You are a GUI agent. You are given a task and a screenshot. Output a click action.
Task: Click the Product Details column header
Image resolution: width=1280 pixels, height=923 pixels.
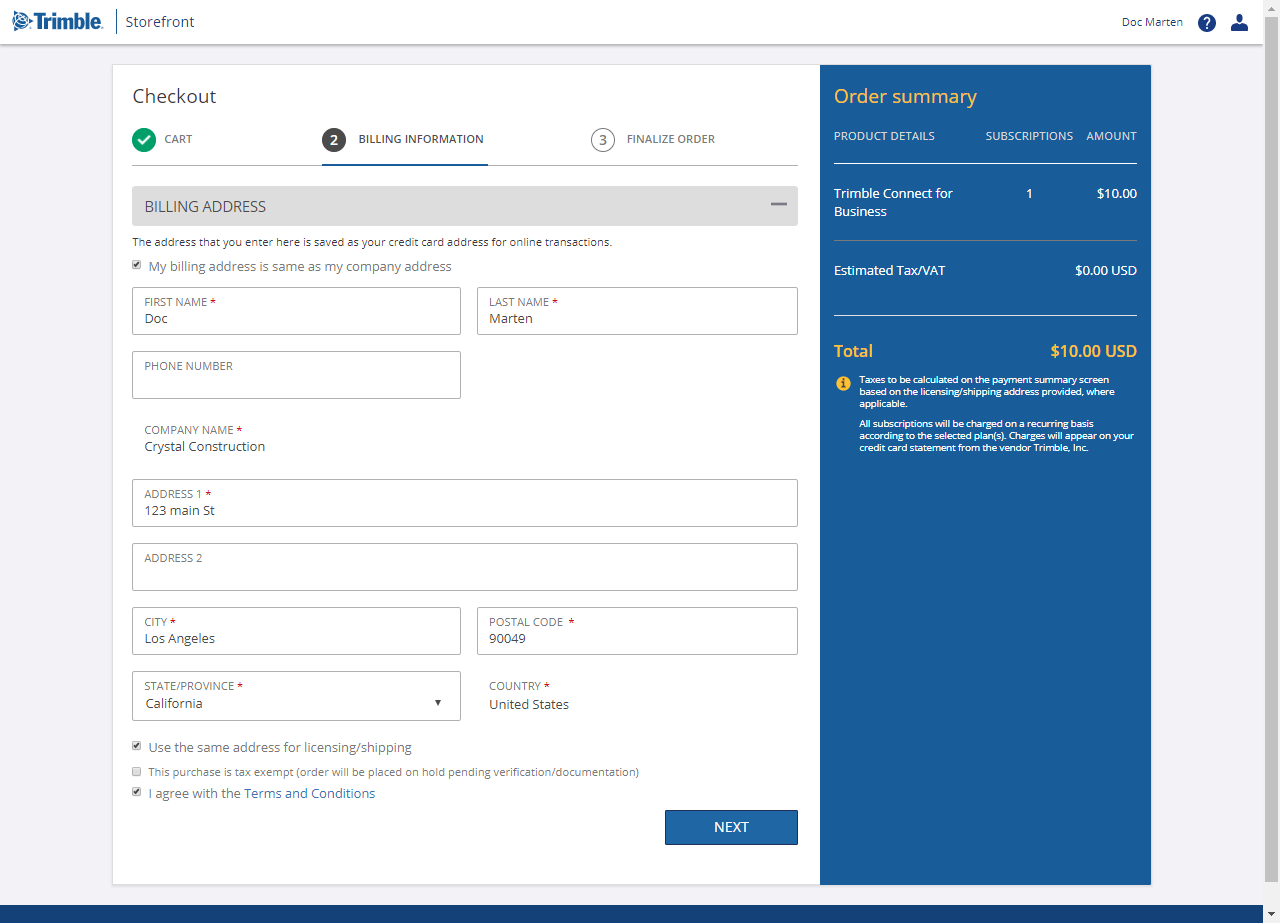[x=884, y=136]
